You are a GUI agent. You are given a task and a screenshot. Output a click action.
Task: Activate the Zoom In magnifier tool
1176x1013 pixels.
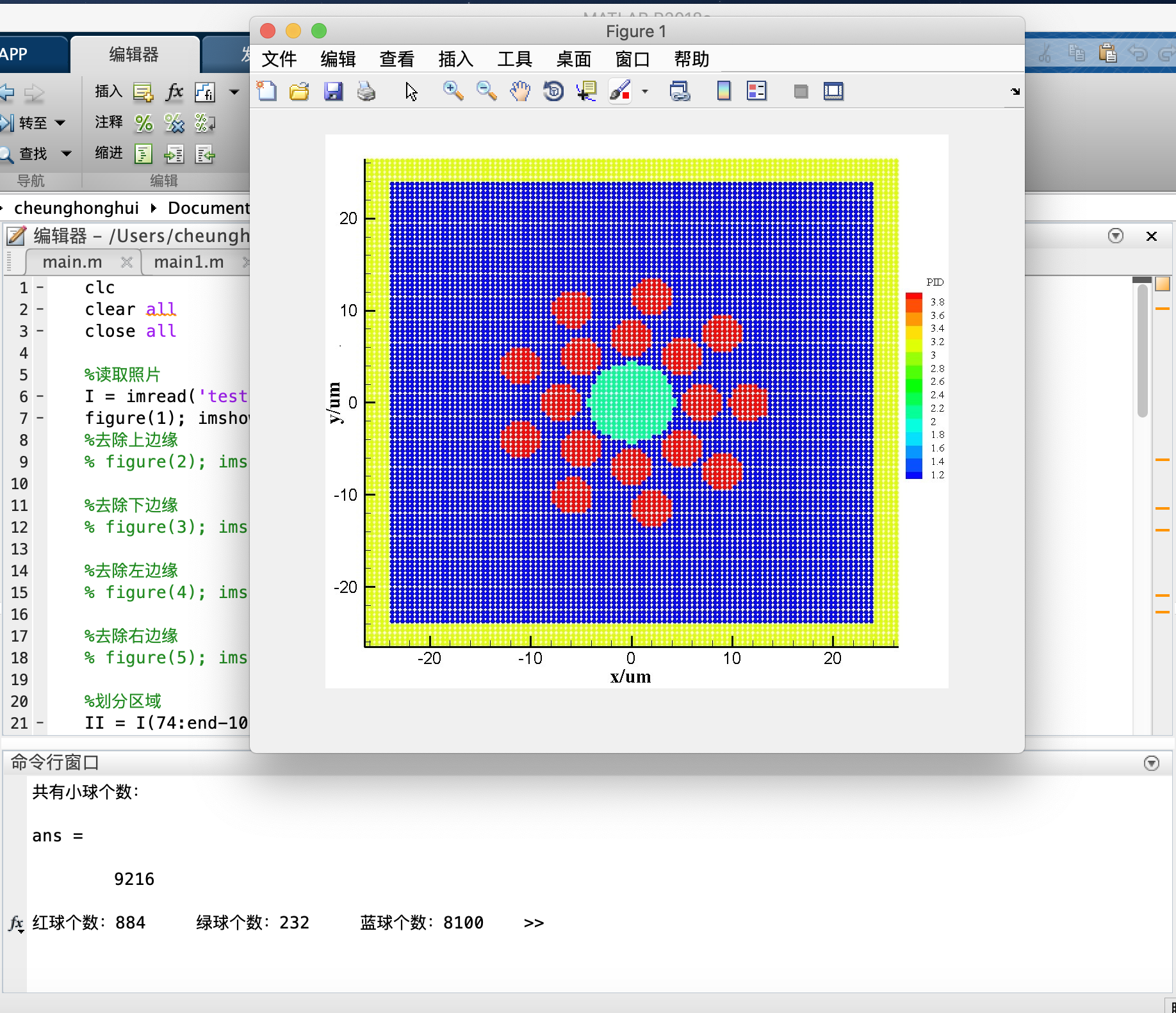pos(453,92)
